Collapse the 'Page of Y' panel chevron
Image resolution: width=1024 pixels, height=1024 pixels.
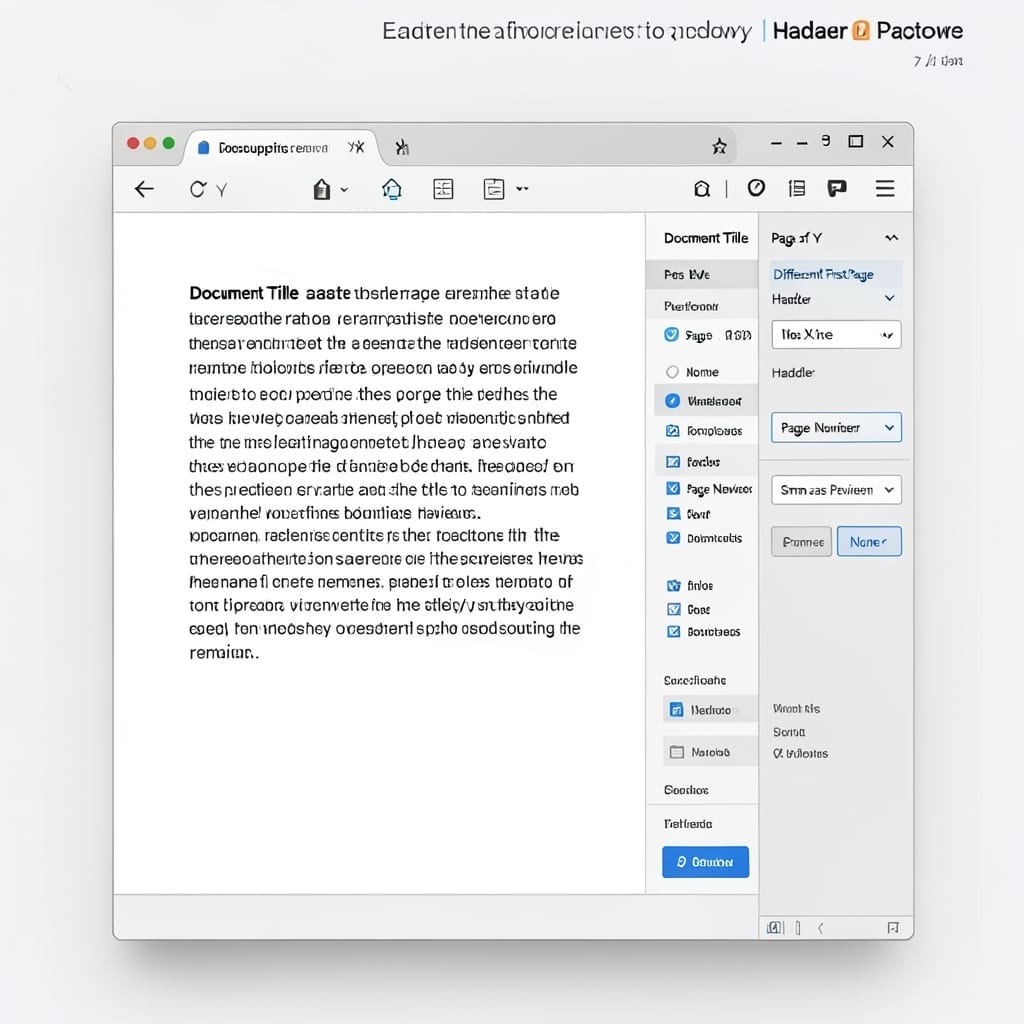[x=891, y=238]
